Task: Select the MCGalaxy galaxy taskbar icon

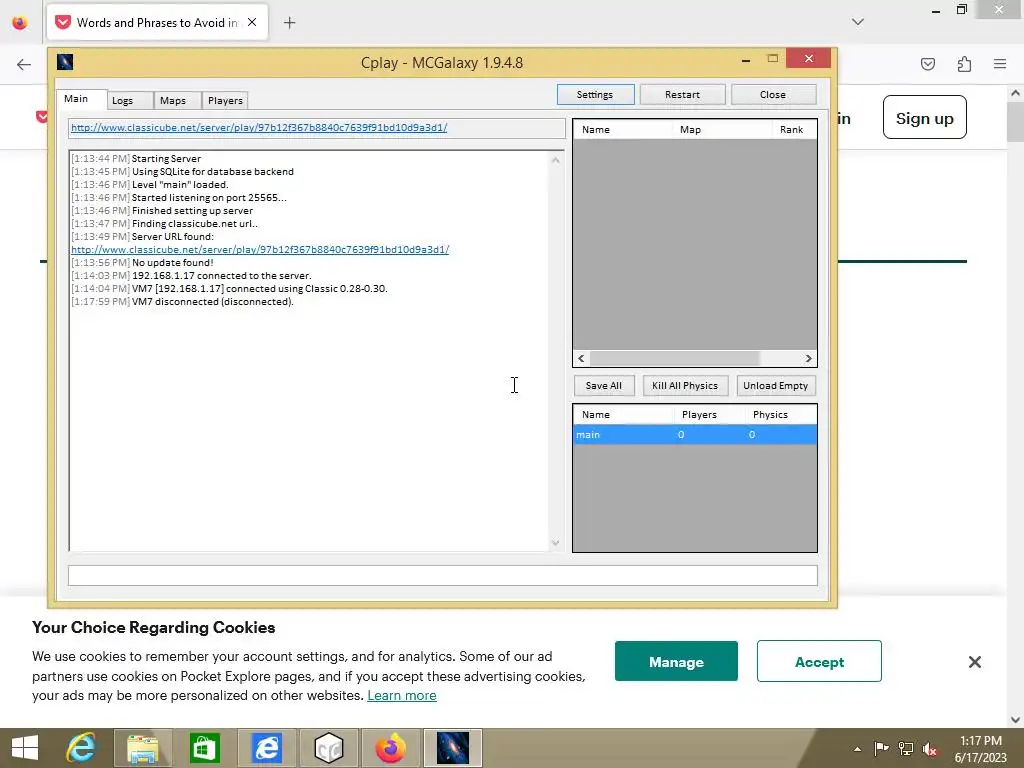Action: coord(453,748)
